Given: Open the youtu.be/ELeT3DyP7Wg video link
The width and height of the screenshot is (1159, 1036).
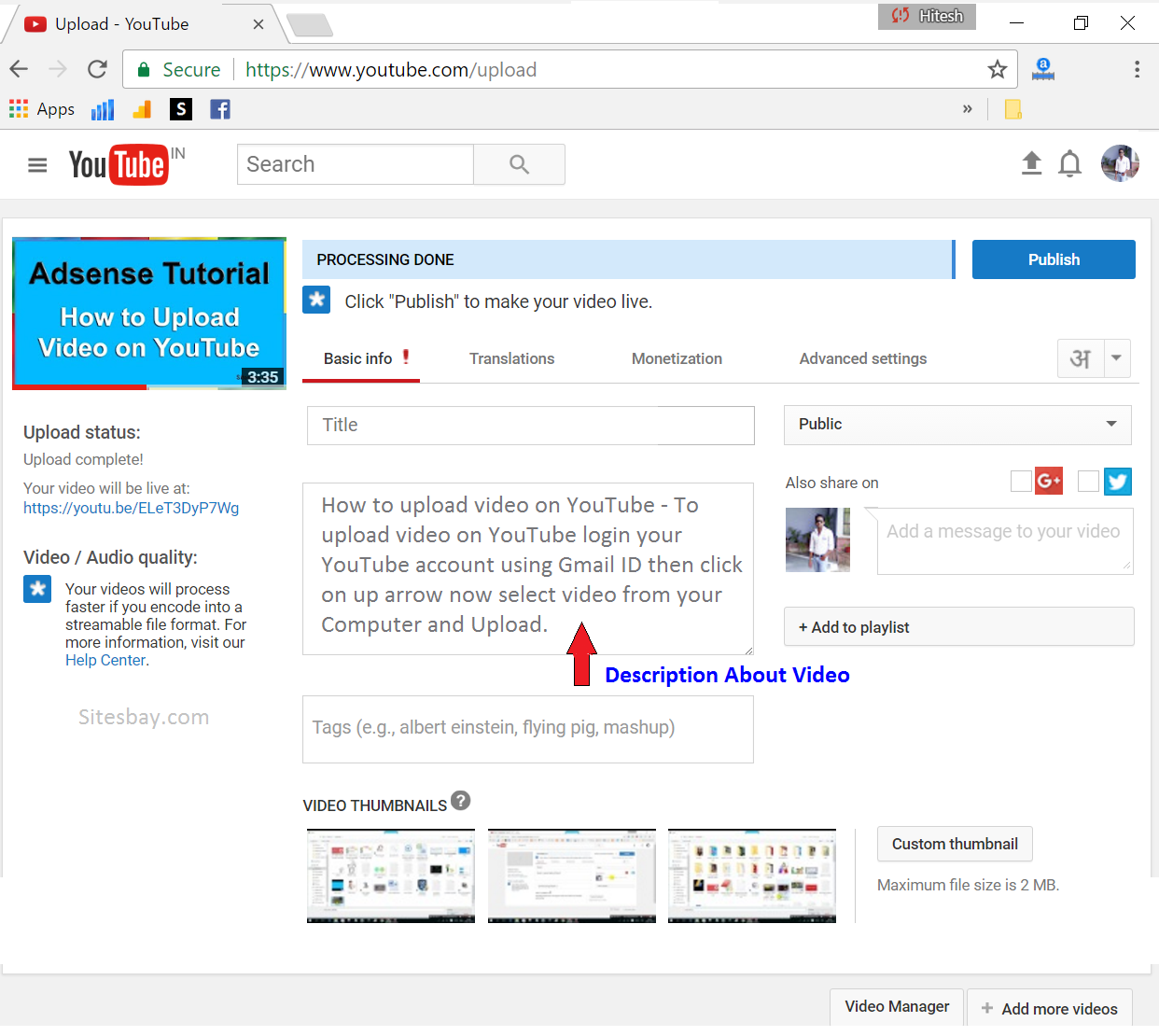Looking at the screenshot, I should pos(132,509).
